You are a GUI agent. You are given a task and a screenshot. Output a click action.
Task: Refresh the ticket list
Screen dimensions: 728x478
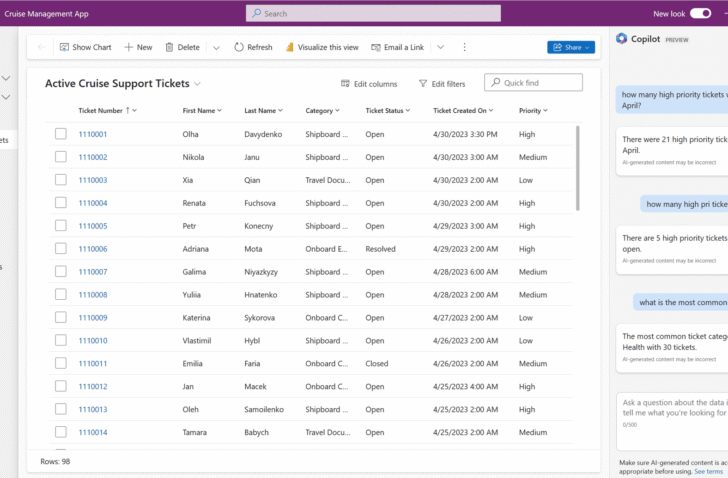[x=254, y=47]
